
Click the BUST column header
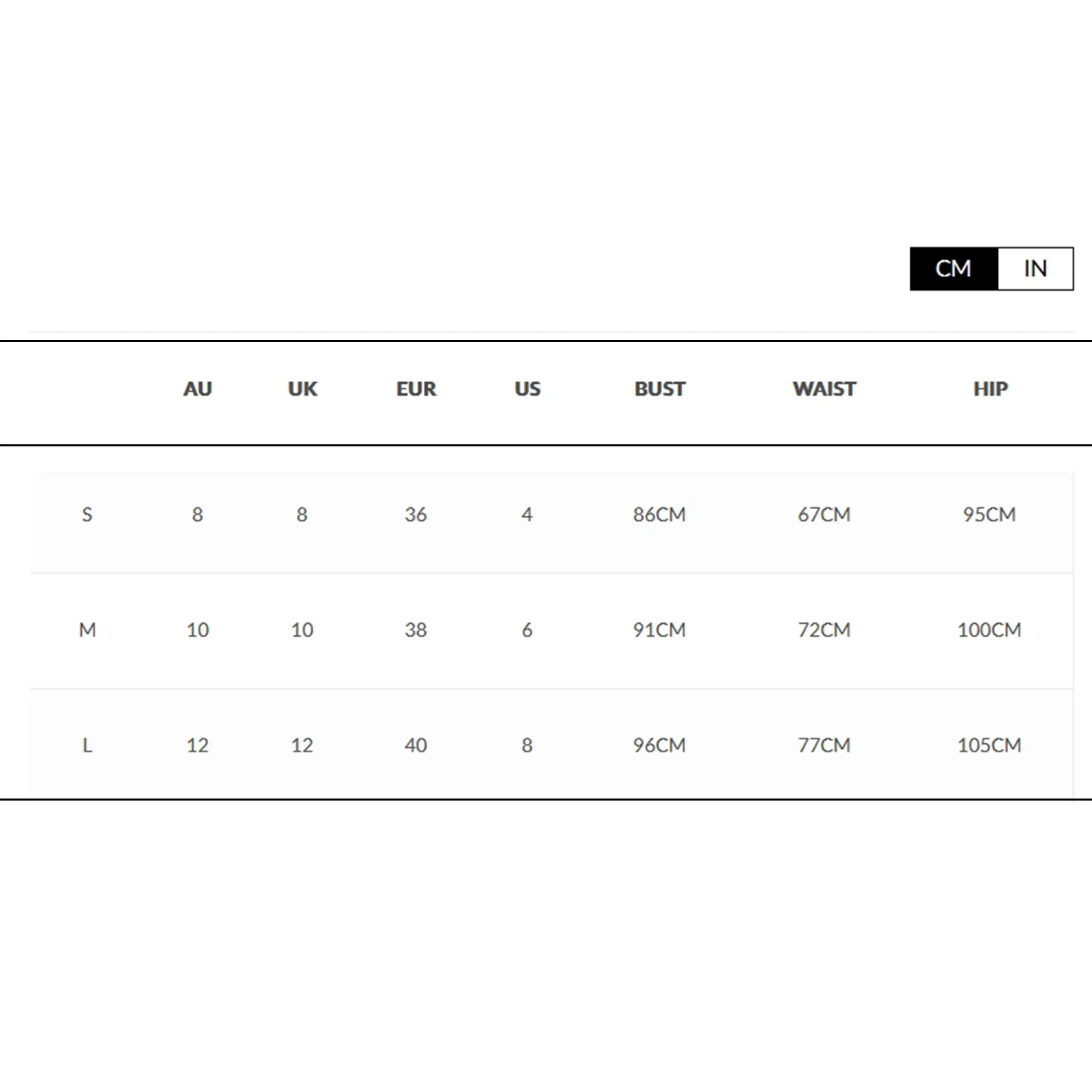click(659, 389)
